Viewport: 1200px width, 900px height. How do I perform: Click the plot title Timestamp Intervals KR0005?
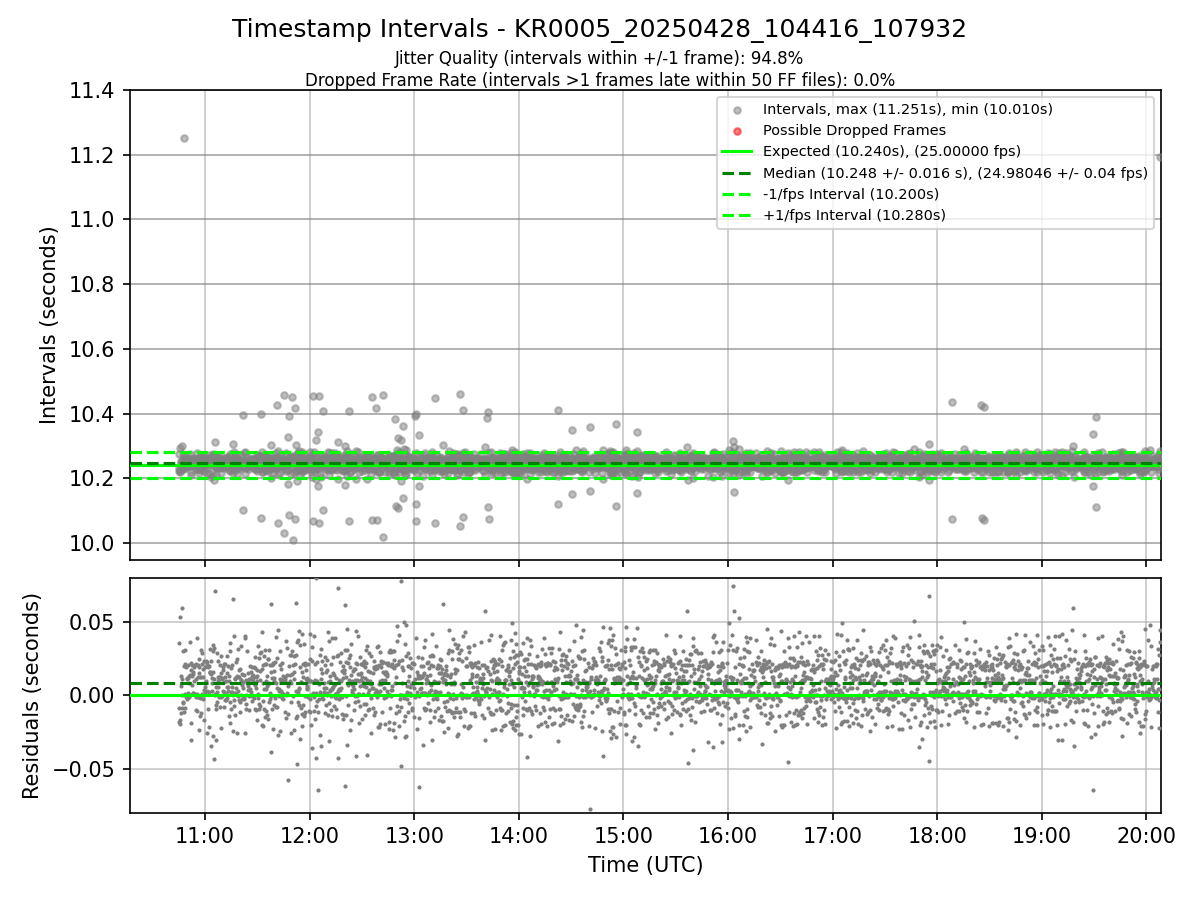coord(599,29)
